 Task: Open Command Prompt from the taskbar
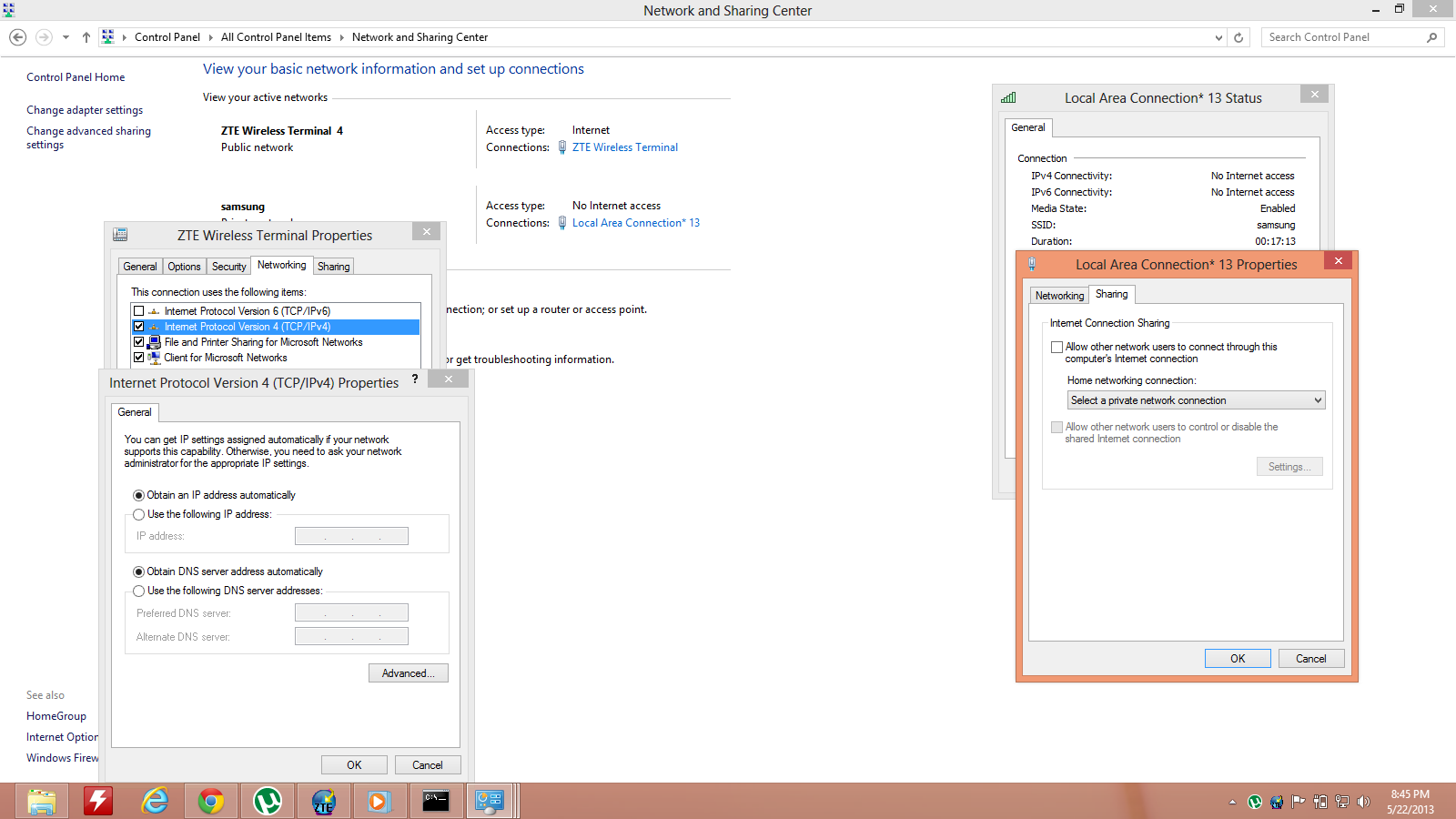436,801
